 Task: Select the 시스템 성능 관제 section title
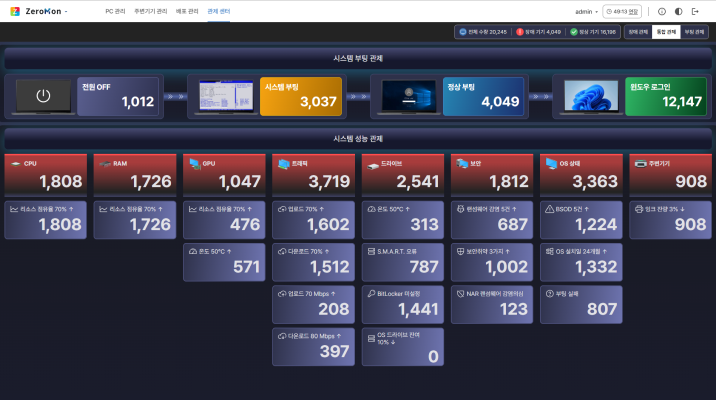(x=358, y=139)
